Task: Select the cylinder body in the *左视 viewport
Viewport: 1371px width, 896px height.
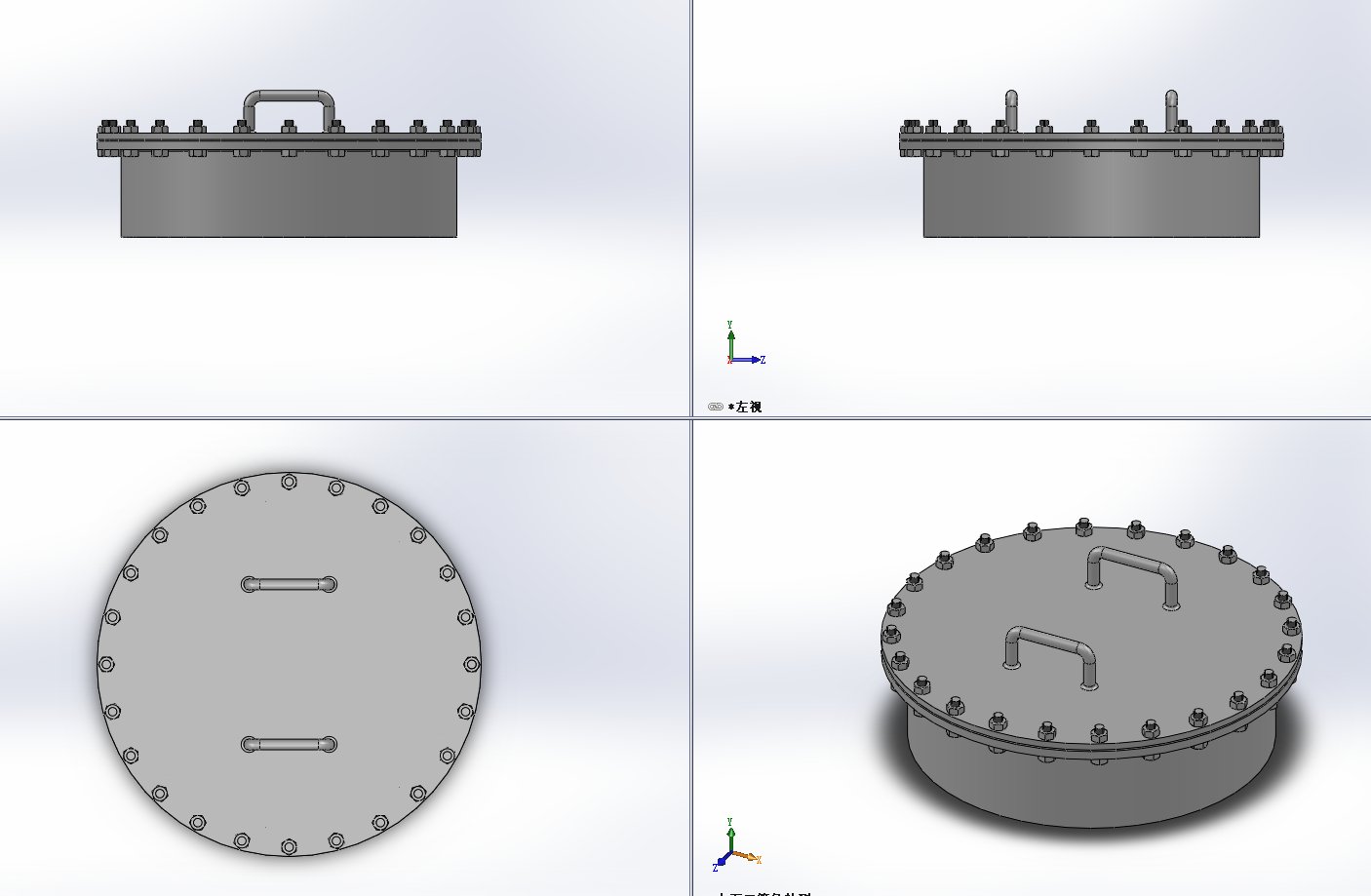Action: 1091,197
